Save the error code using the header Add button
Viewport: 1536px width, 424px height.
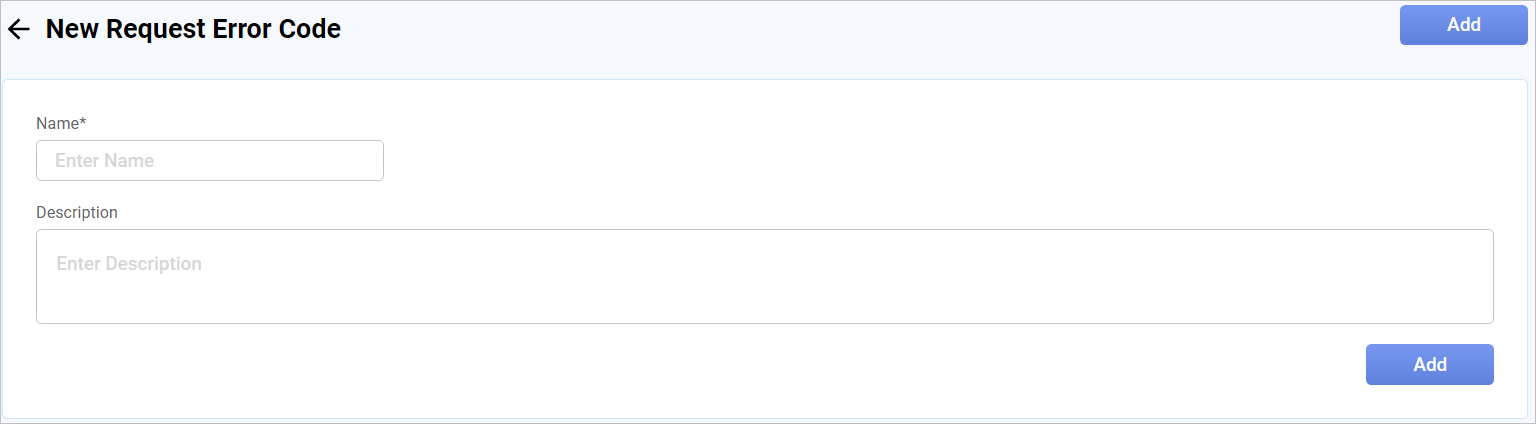(1463, 25)
